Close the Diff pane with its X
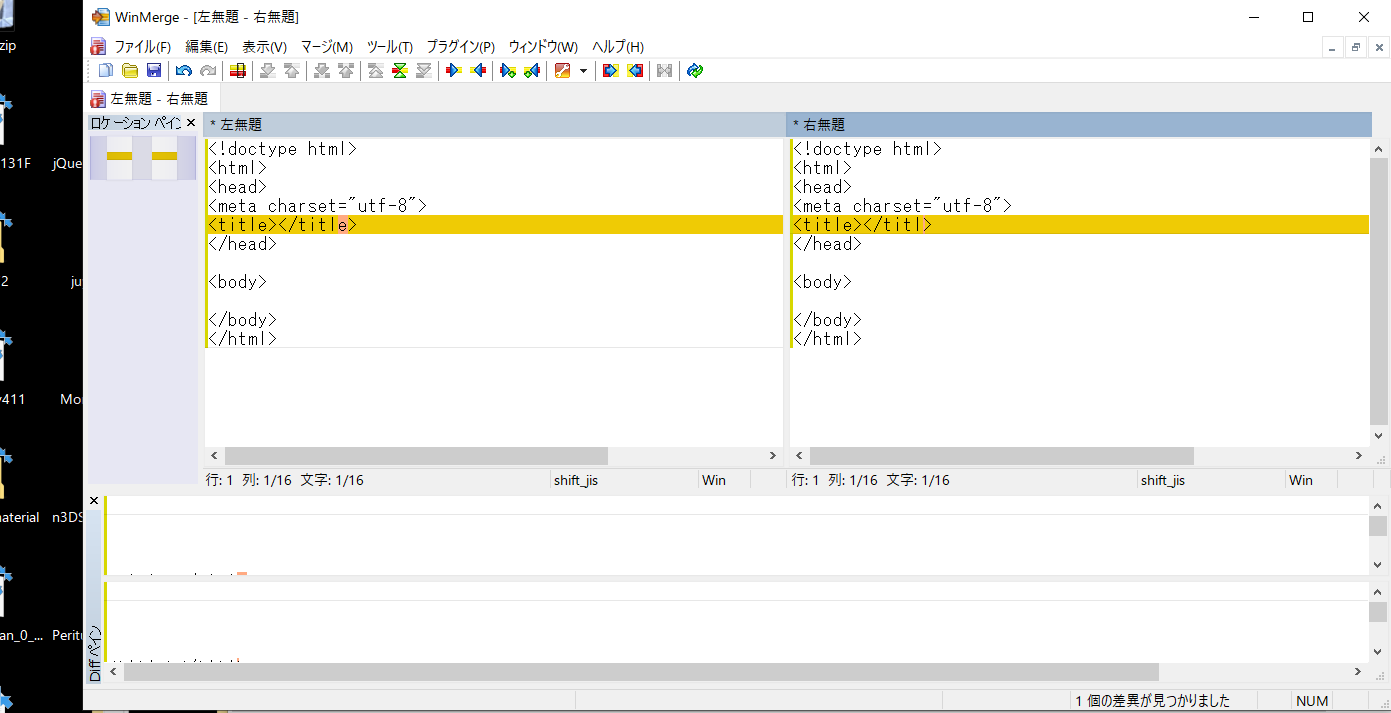The height and width of the screenshot is (713, 1391). point(94,500)
